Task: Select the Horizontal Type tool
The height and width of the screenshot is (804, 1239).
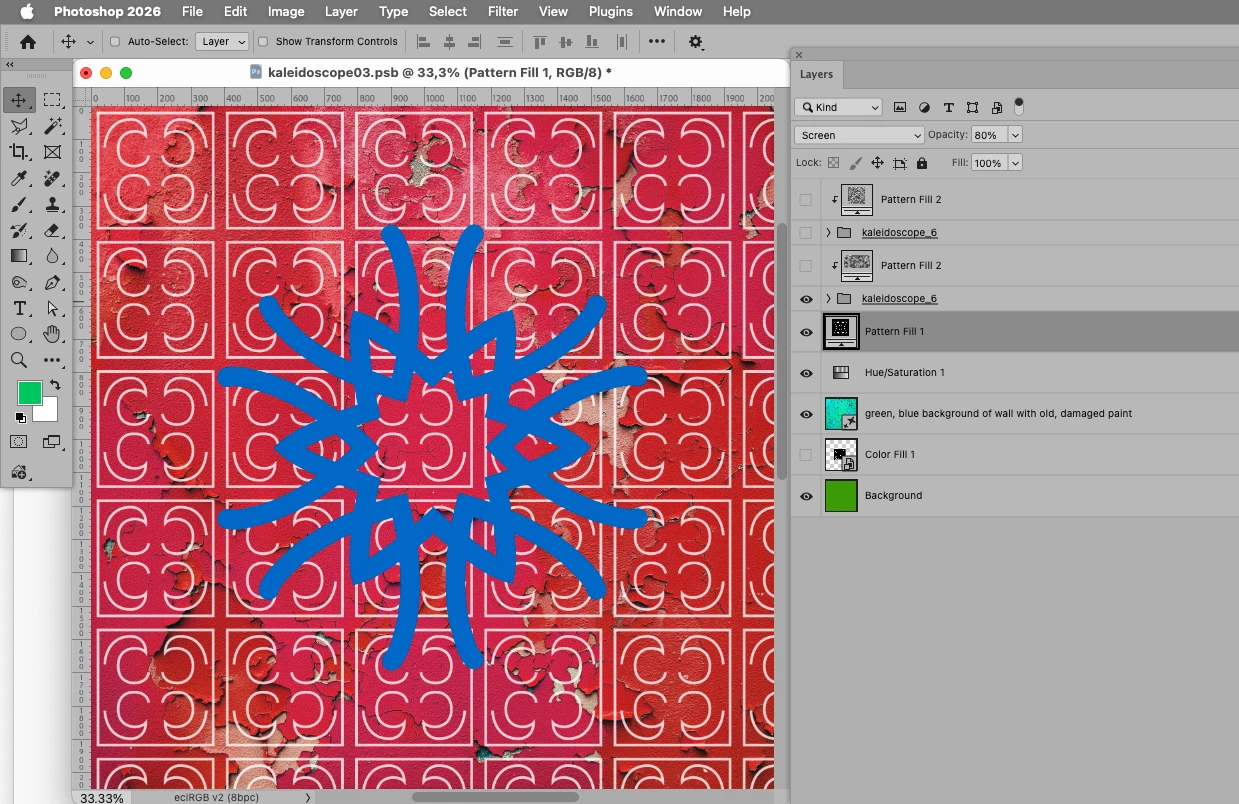Action: [19, 308]
